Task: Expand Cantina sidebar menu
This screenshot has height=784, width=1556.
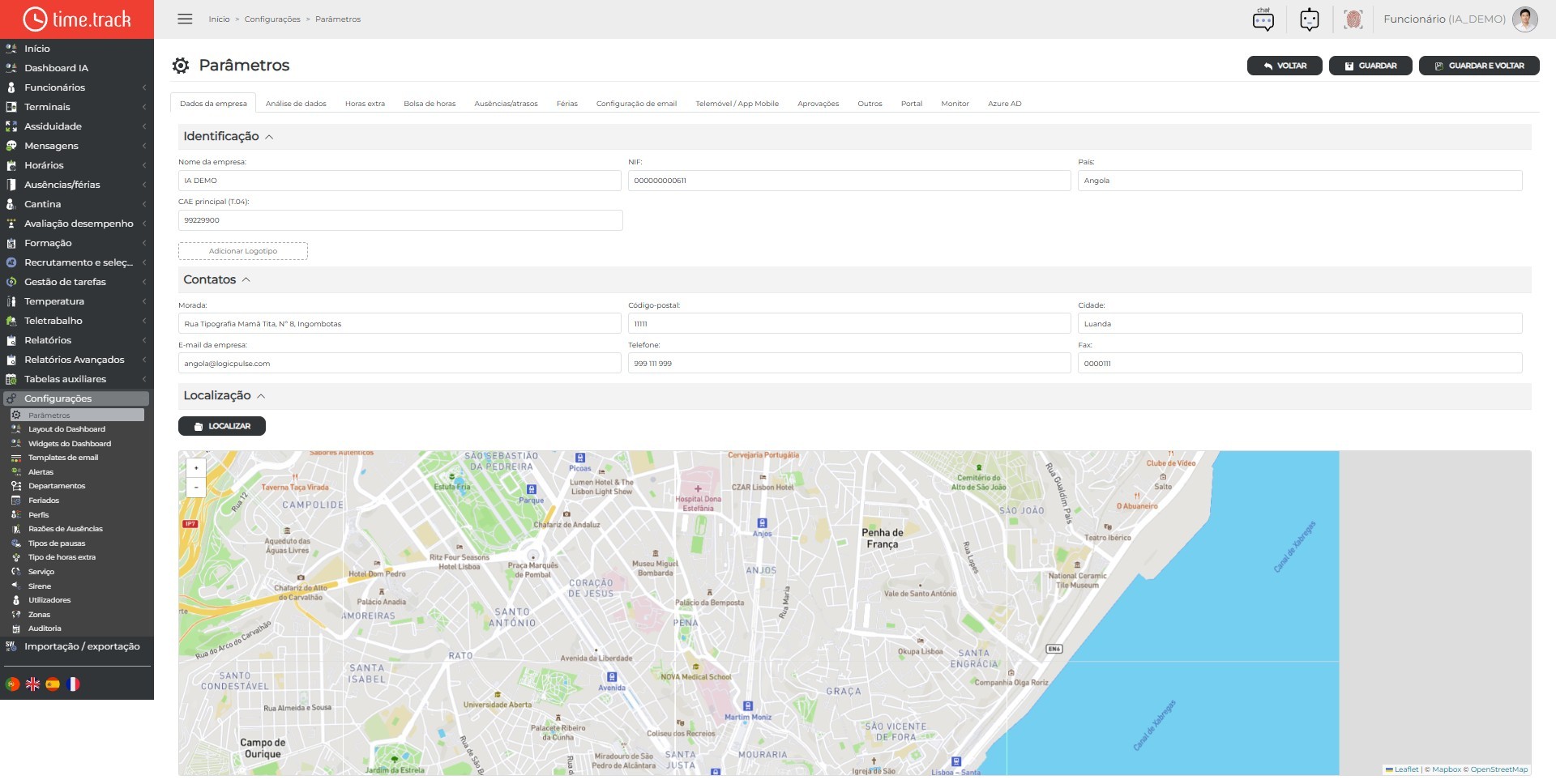Action: (77, 204)
